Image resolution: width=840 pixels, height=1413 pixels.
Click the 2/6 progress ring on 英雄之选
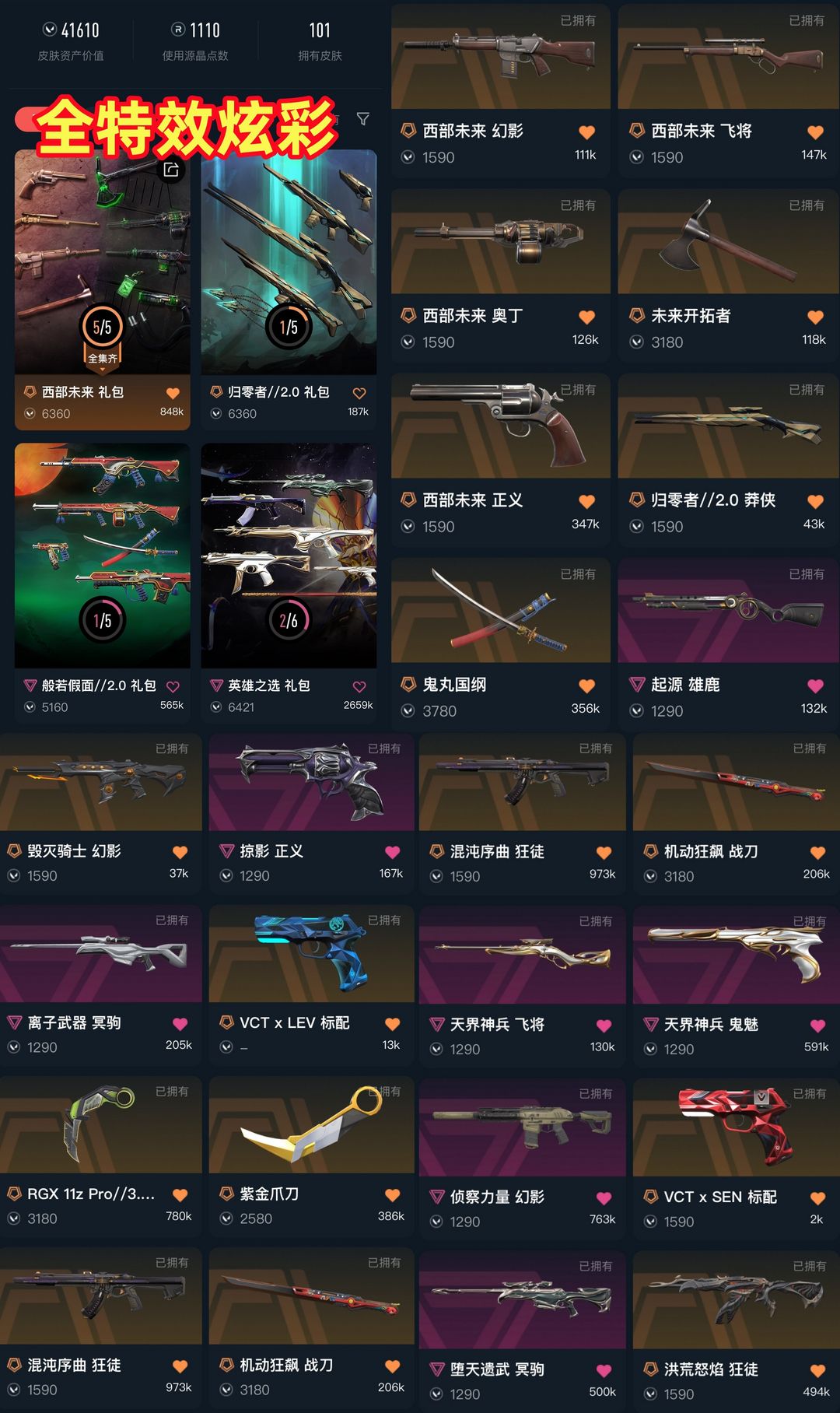click(x=289, y=620)
